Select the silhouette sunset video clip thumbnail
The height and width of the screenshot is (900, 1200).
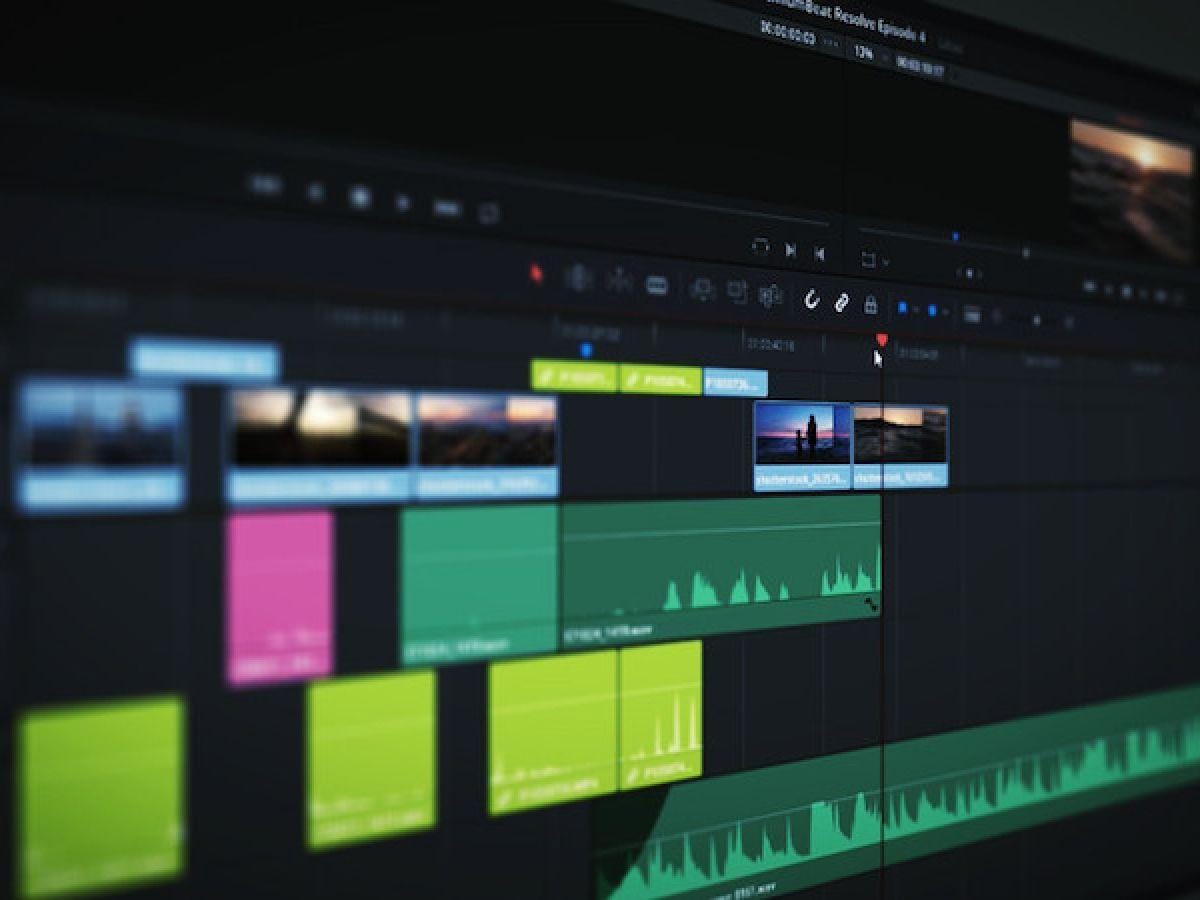click(x=802, y=435)
